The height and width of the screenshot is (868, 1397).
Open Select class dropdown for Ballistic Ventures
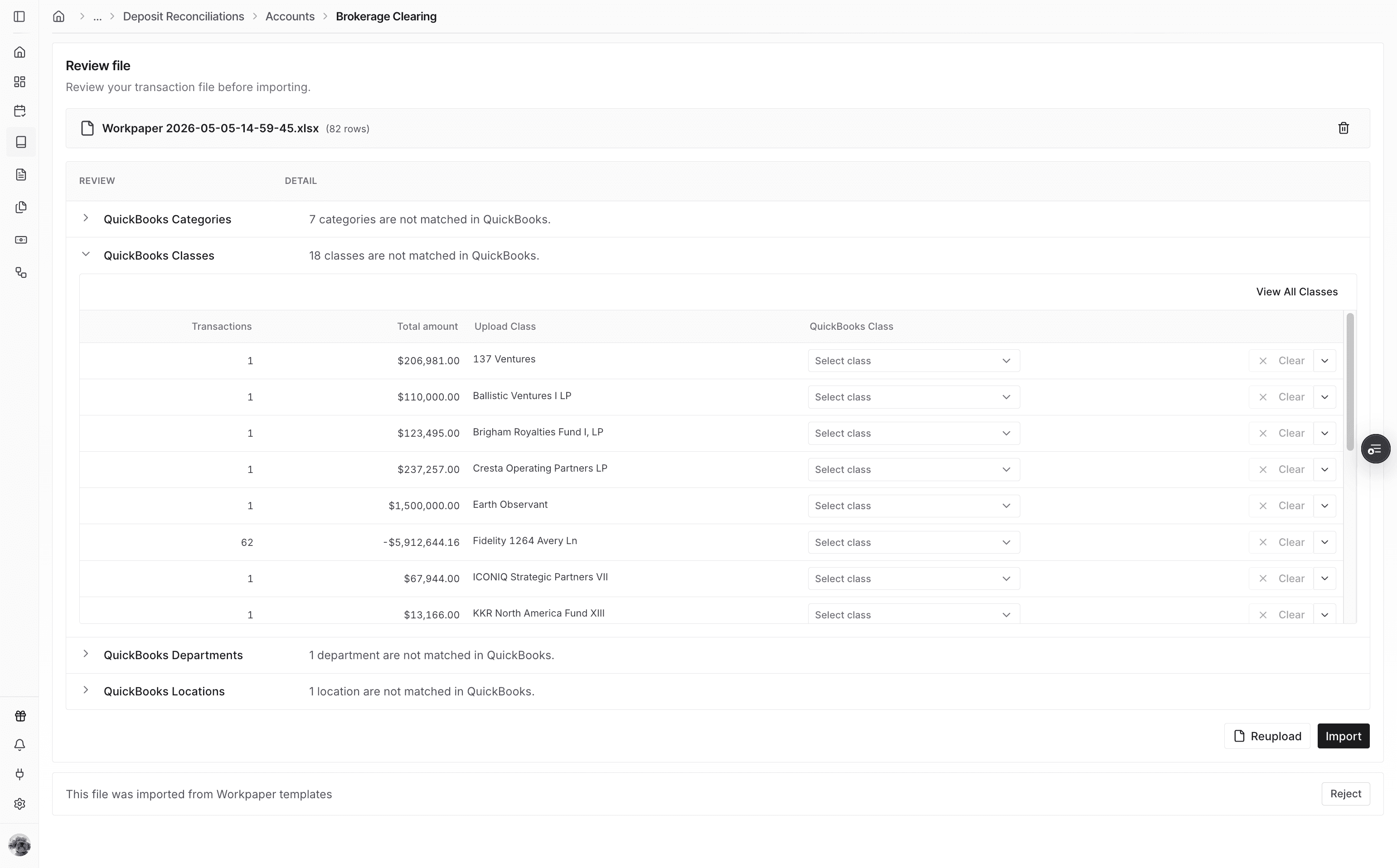pyautogui.click(x=913, y=397)
